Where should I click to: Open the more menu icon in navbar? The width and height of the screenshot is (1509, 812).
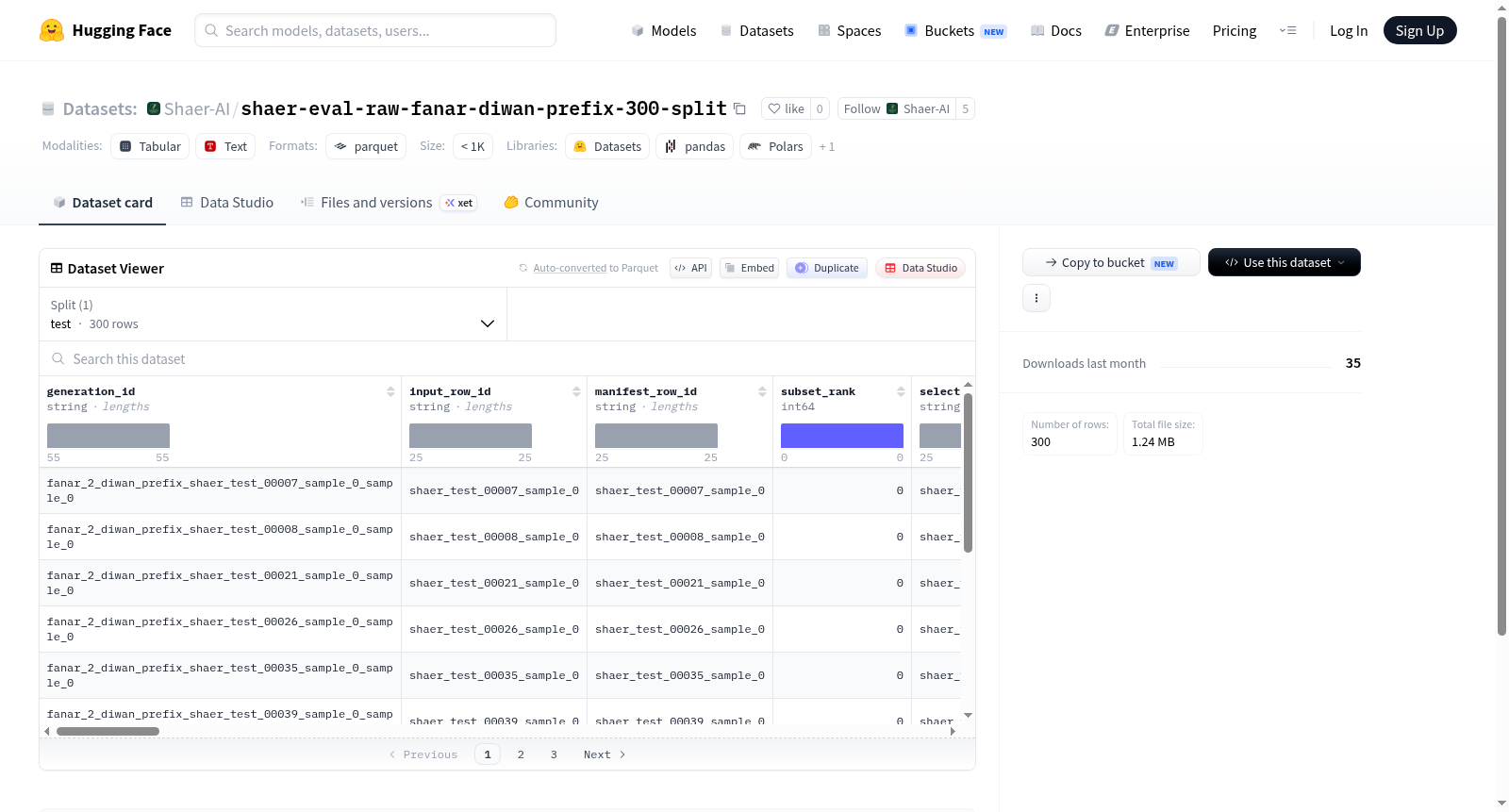point(1287,30)
